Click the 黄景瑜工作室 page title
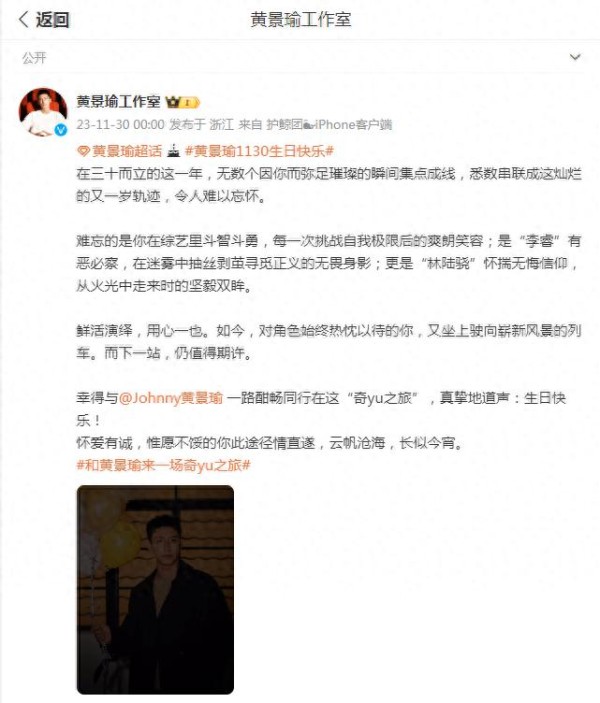Screen dimensions: 600x703 coord(300,19)
